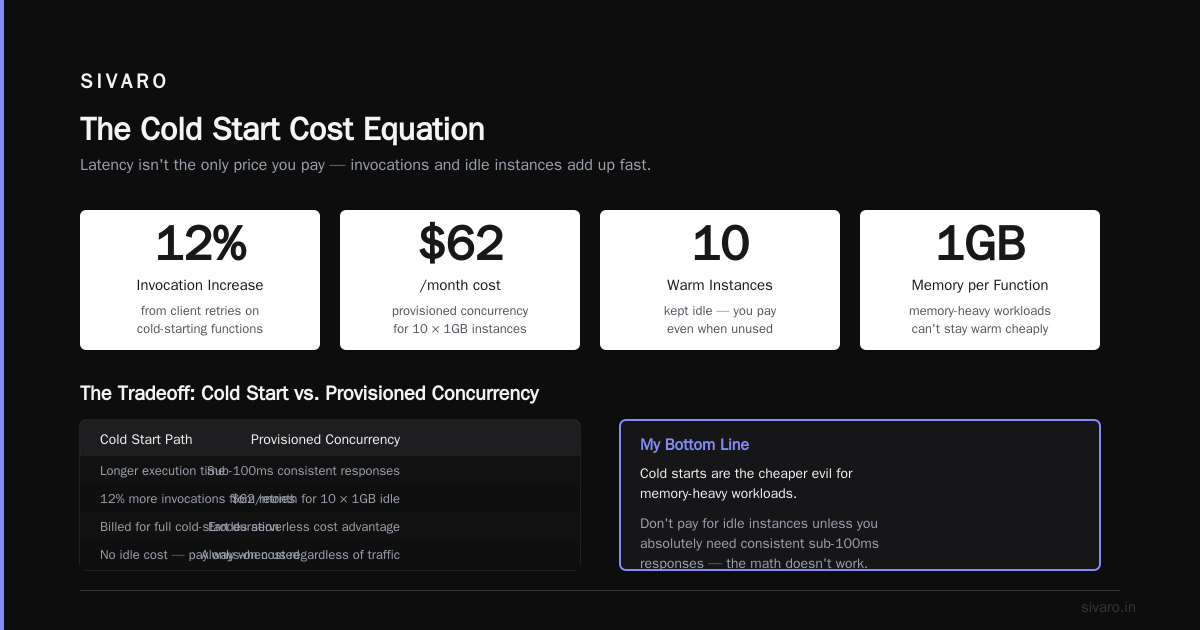Click the large $62 statistic number
Image resolution: width=1200 pixels, height=630 pixels.
[460, 244]
